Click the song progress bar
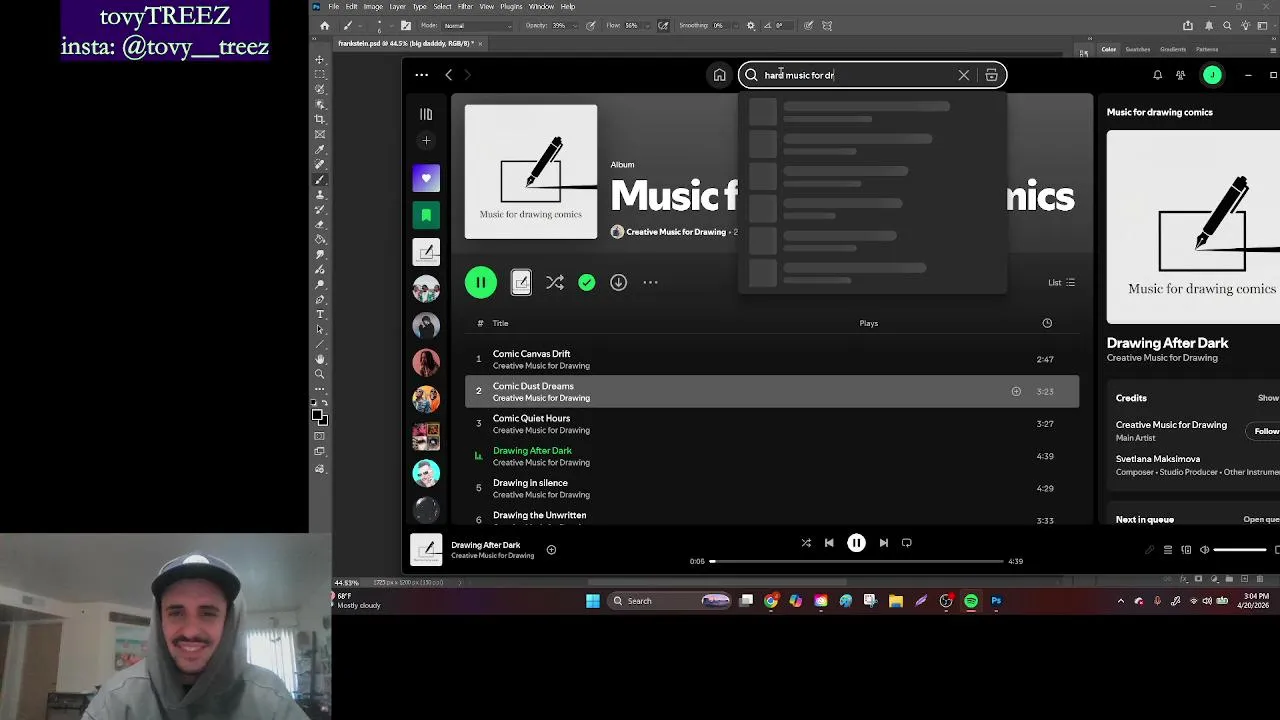This screenshot has height=720, width=1280. coord(856,561)
